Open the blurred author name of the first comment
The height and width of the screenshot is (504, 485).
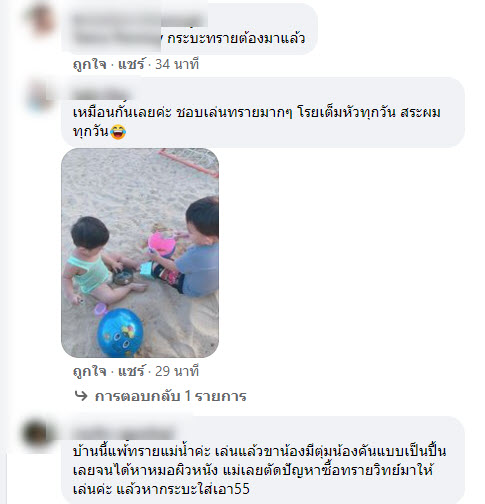(x=138, y=20)
